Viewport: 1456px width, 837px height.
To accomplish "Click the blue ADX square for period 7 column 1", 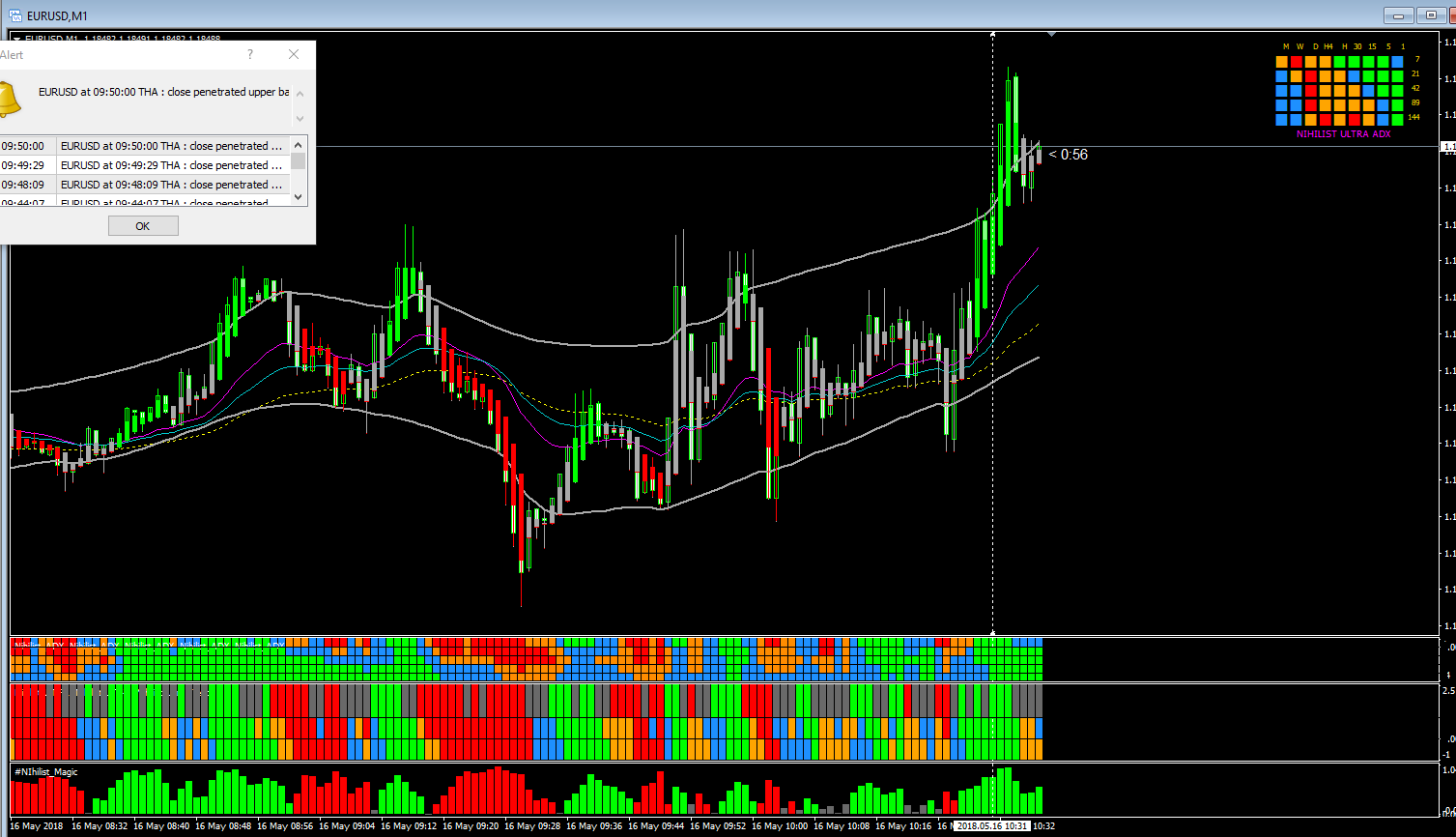I will [1397, 62].
